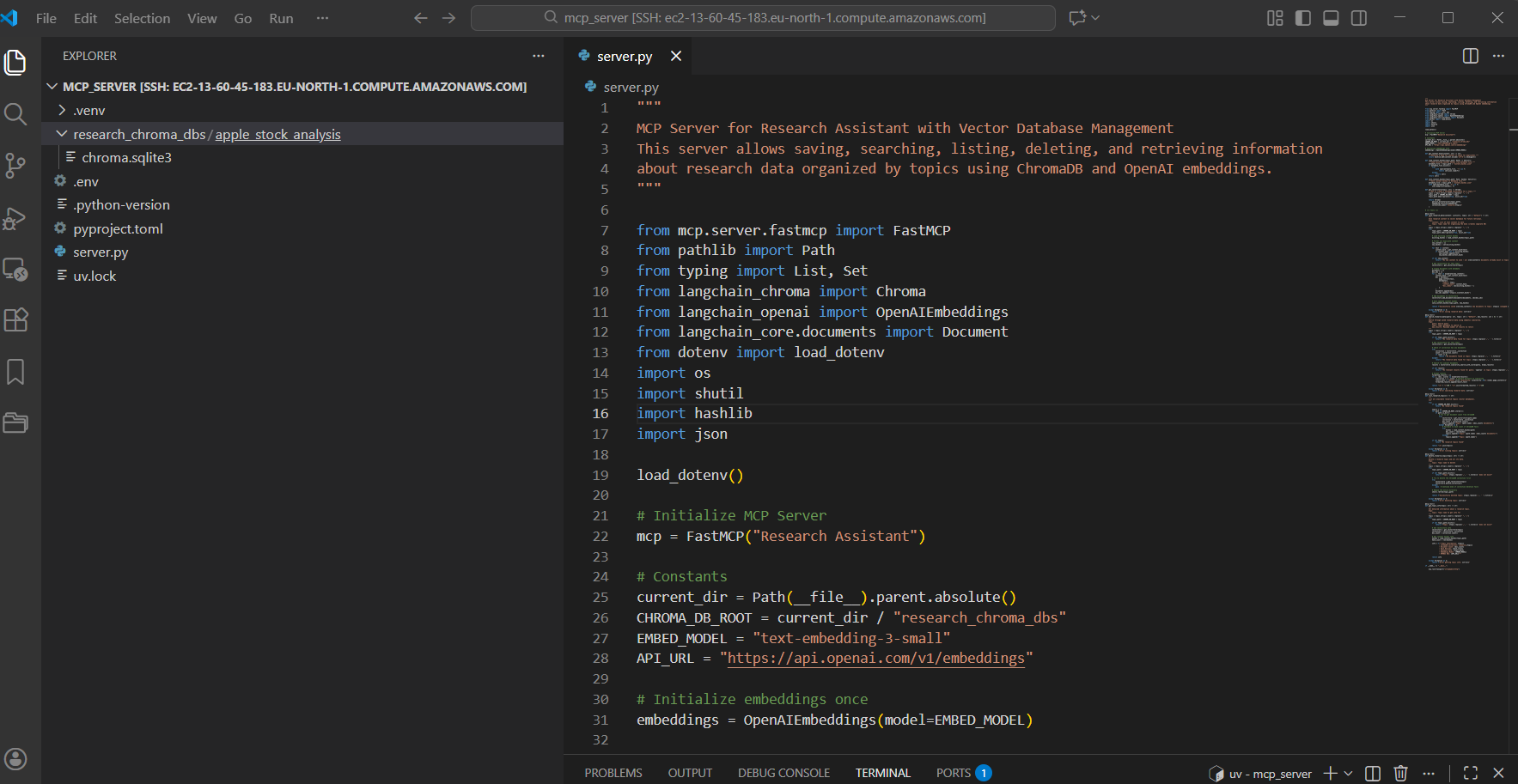
Task: Split the terminal panel
Action: 1373,773
